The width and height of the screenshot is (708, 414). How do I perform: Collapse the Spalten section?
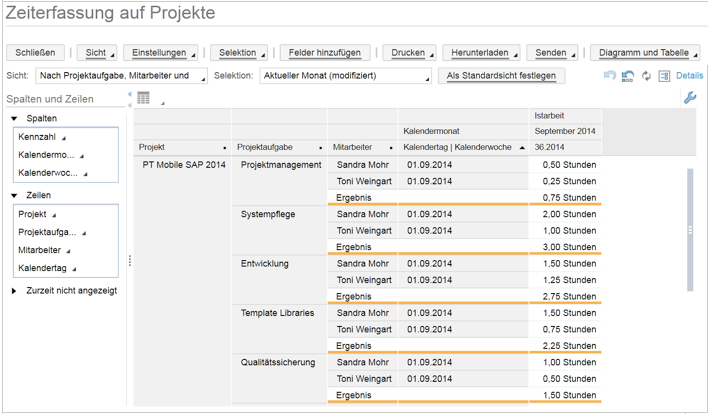(x=16, y=119)
